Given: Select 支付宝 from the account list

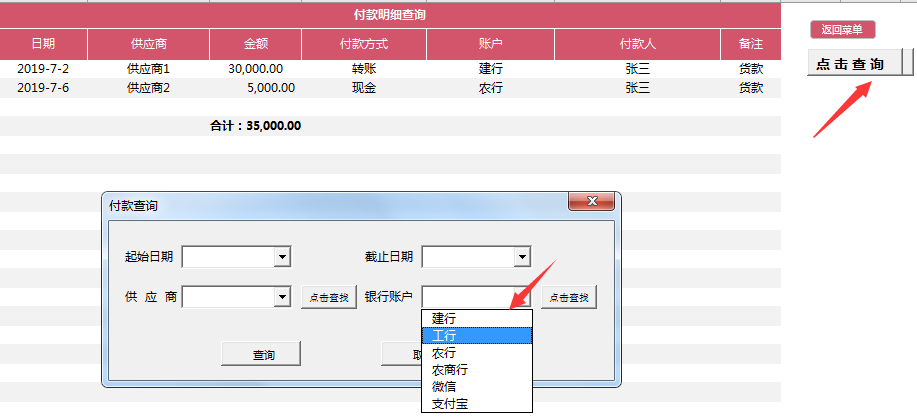Looking at the screenshot, I should pos(477,404).
